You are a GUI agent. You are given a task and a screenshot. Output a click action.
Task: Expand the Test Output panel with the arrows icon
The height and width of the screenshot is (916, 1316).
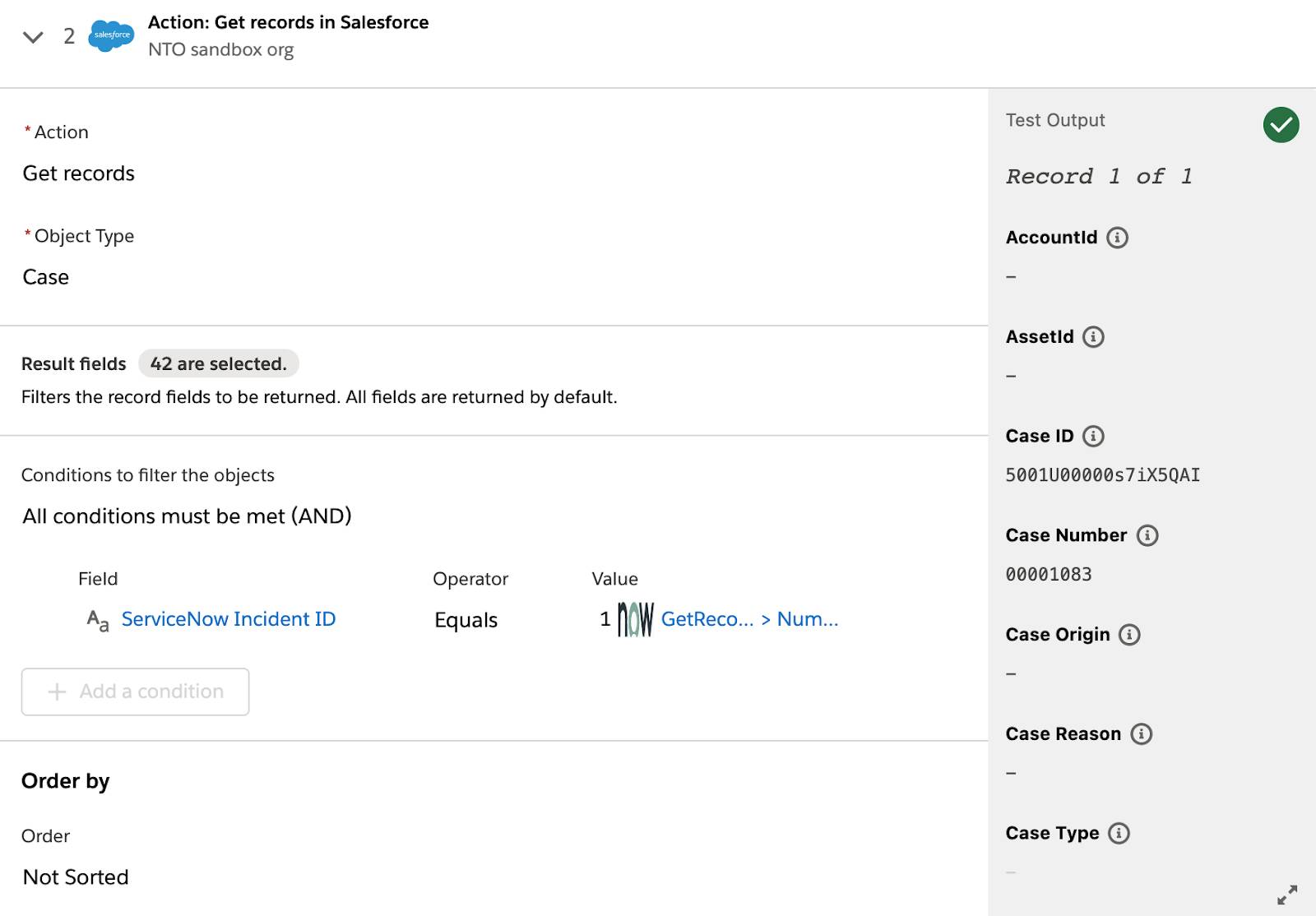[x=1287, y=895]
